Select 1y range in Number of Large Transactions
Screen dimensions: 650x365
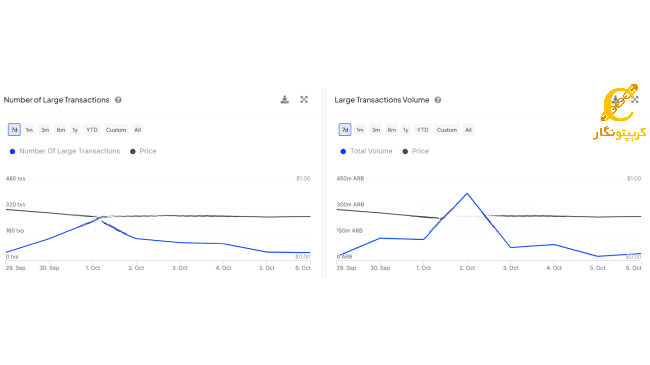pos(75,130)
